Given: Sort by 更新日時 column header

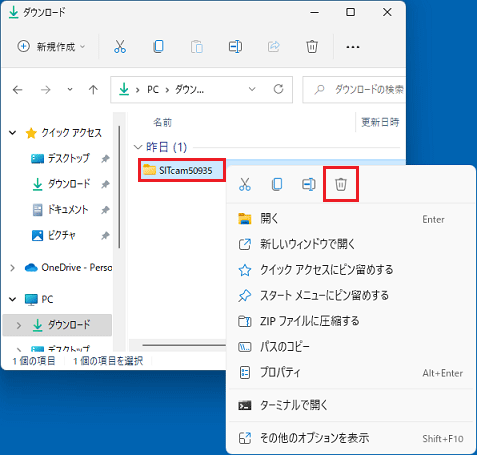Looking at the screenshot, I should 380,122.
